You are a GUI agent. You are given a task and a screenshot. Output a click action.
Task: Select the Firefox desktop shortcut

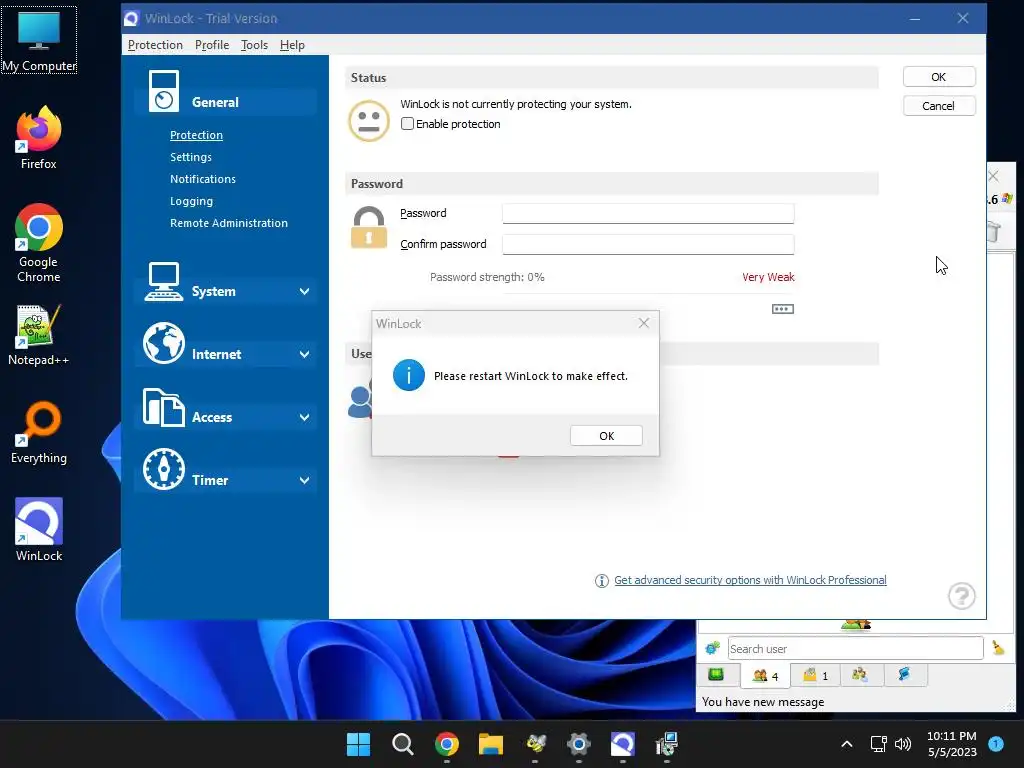point(39,138)
